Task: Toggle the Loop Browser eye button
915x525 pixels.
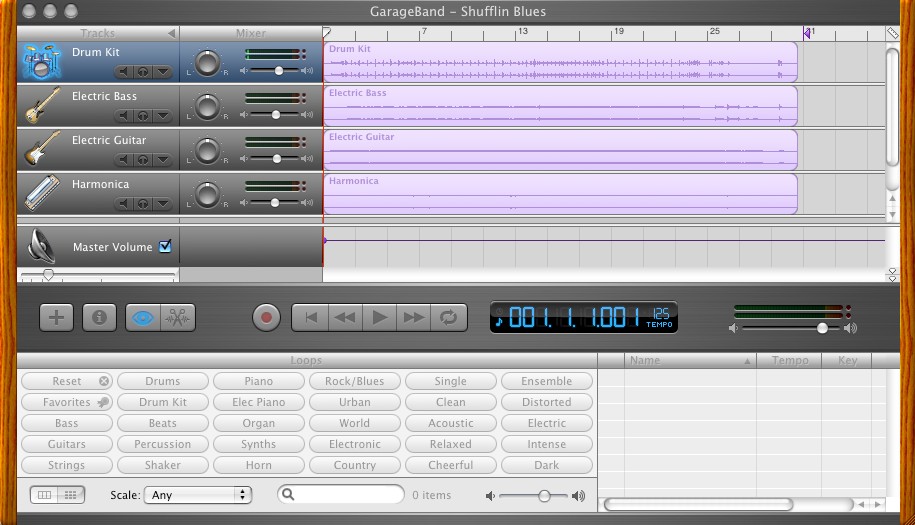Action: coord(143,318)
